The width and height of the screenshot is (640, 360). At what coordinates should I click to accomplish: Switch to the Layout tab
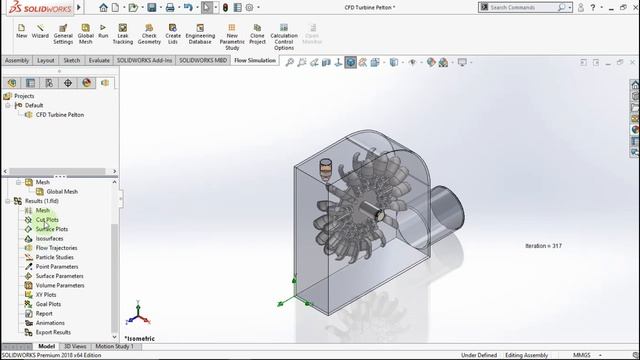pyautogui.click(x=46, y=60)
